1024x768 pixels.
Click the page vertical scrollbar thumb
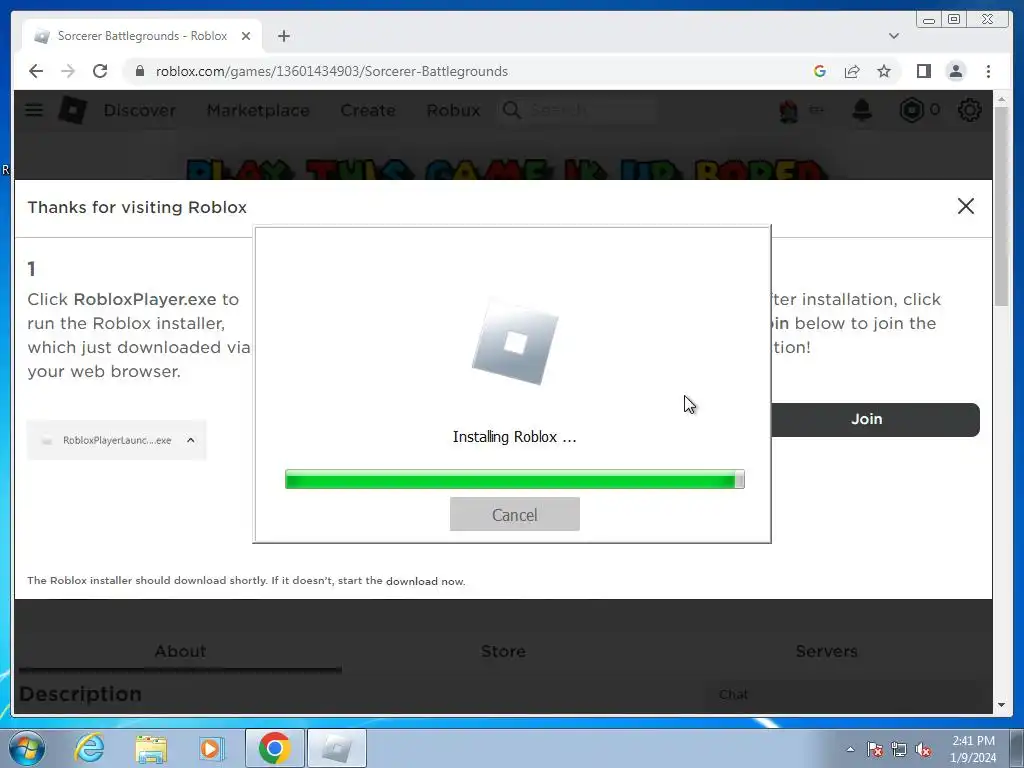pos(1001,206)
